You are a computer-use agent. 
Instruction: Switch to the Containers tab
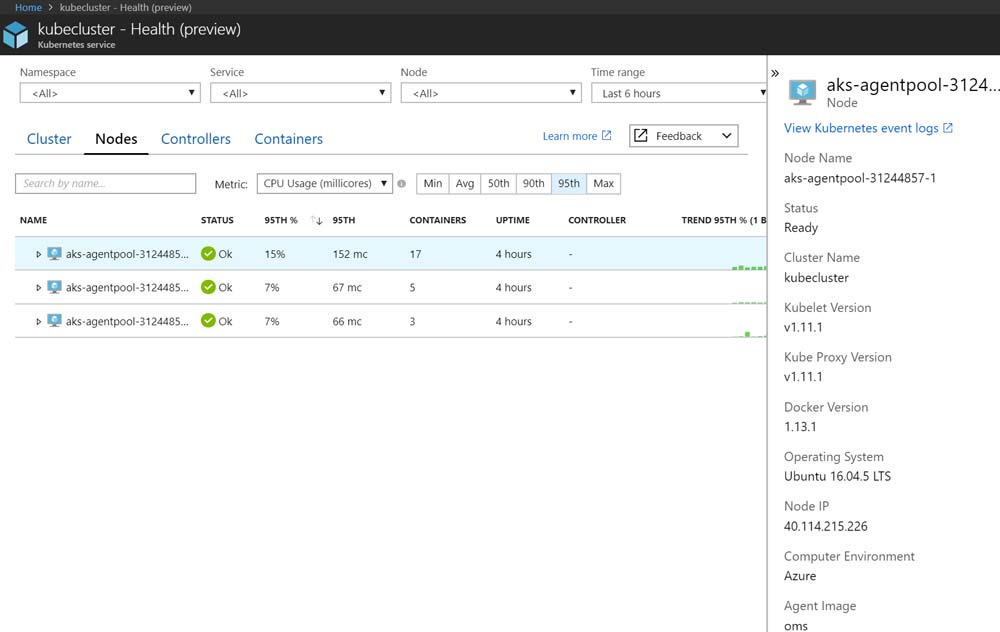tap(288, 139)
